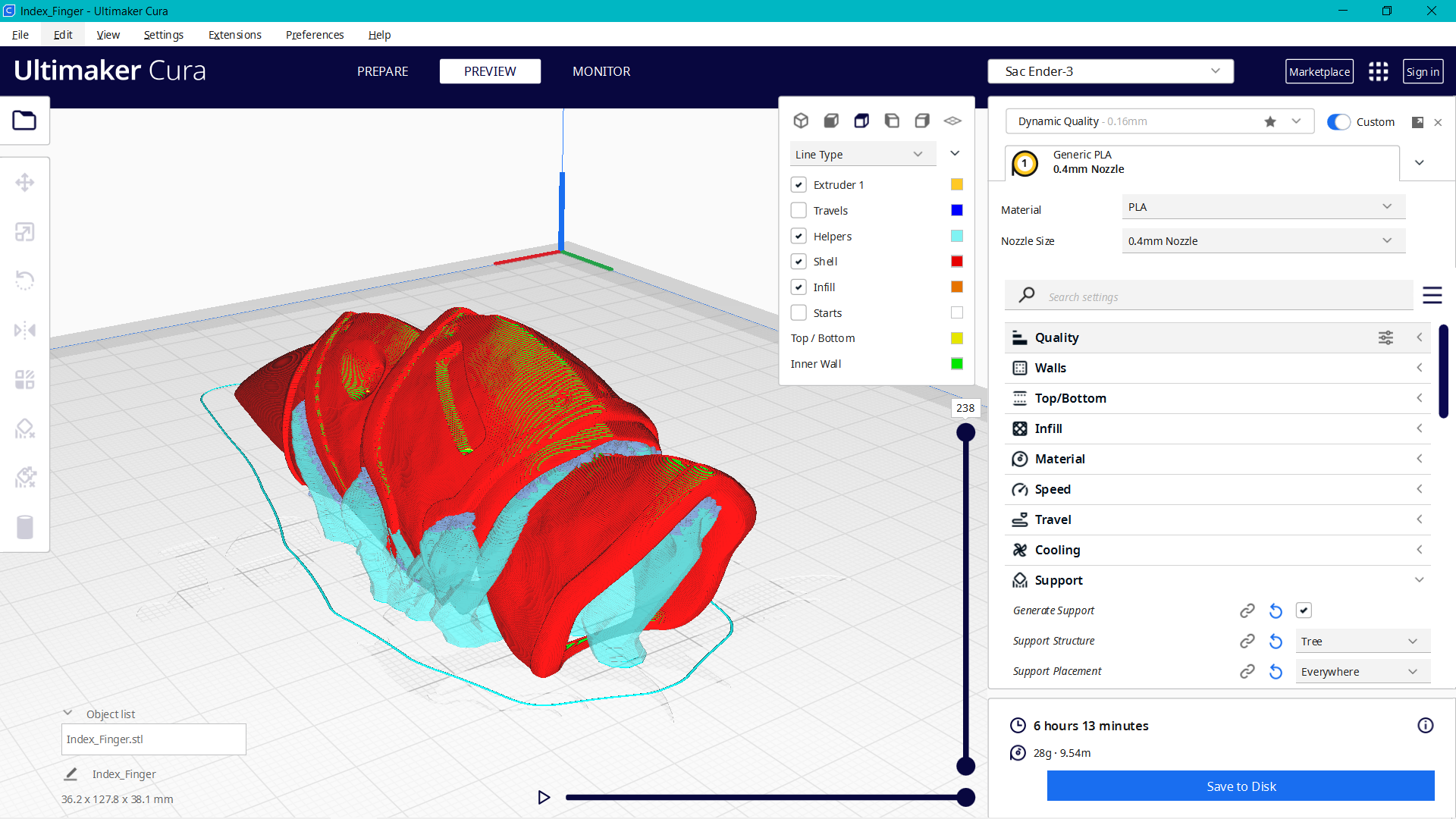Viewport: 1456px width, 819px height.
Task: Enable the Travels line type
Action: pos(799,210)
